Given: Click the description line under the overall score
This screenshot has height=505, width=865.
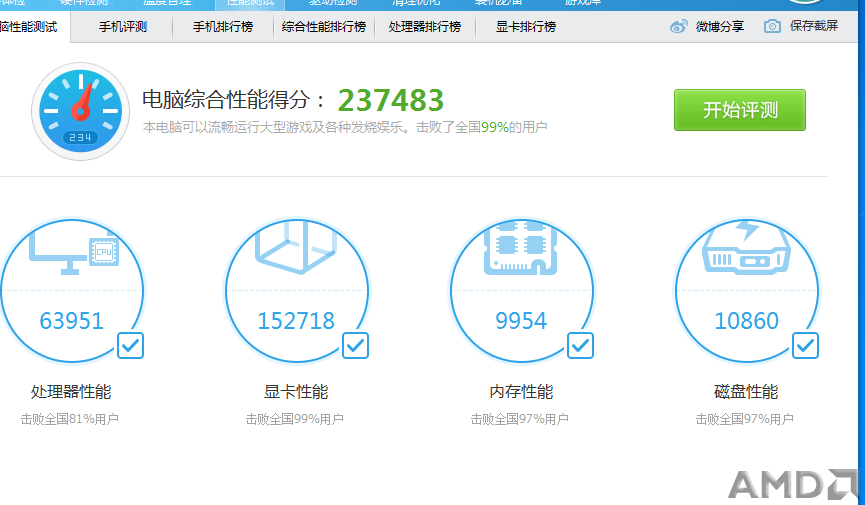Looking at the screenshot, I should (x=345, y=127).
